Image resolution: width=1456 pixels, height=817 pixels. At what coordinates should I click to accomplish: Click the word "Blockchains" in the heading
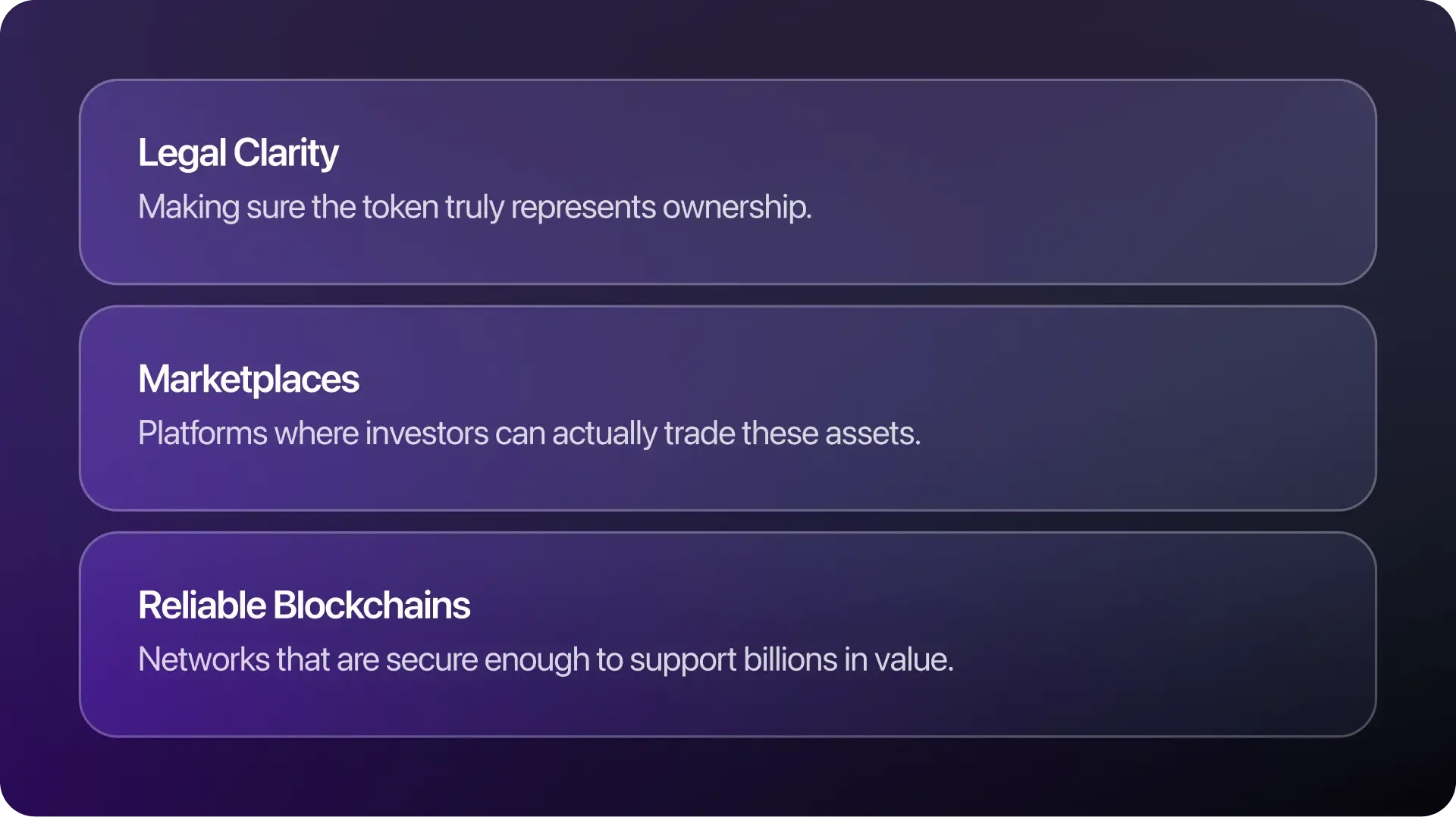click(372, 606)
